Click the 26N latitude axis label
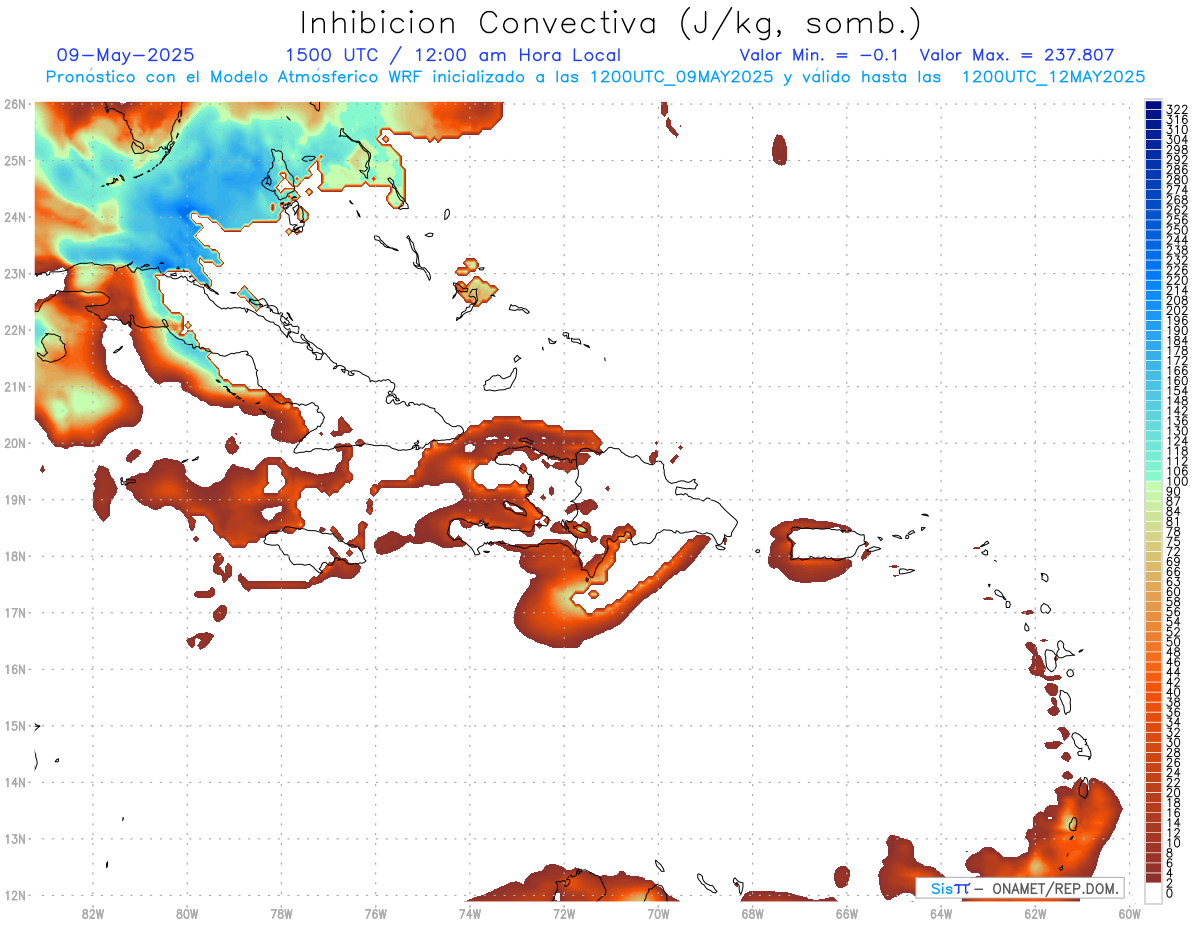This screenshot has height=927, width=1200. (x=15, y=104)
